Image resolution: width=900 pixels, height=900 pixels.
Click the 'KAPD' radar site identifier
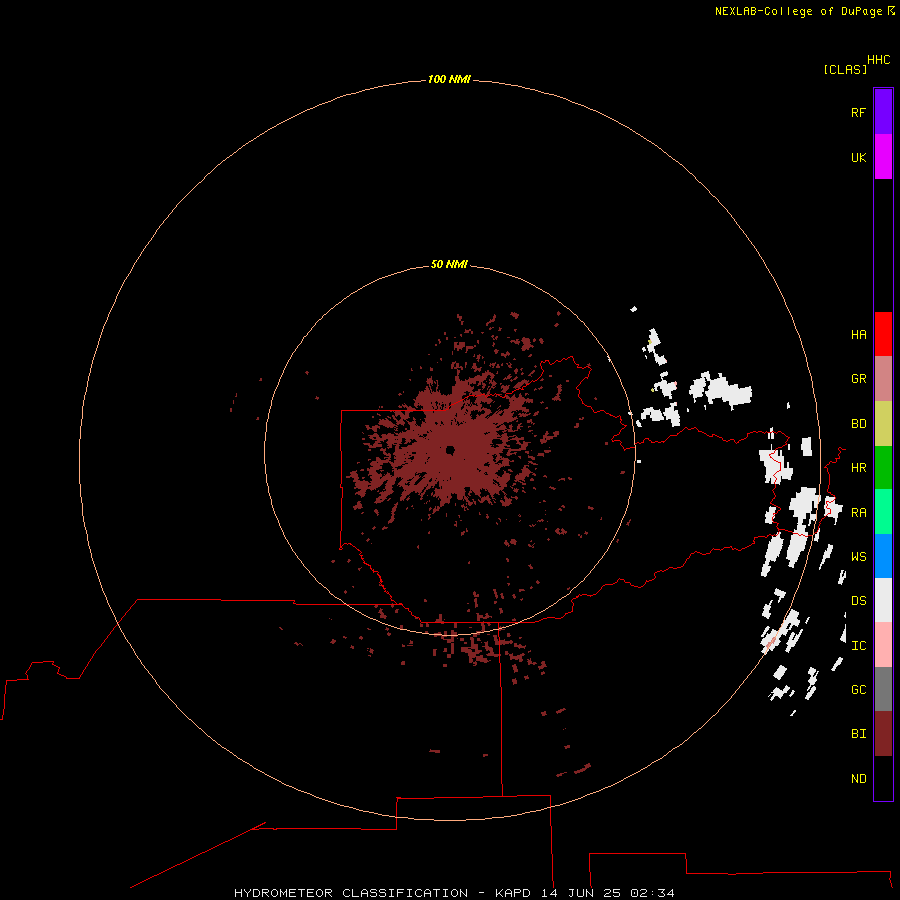click(x=513, y=893)
